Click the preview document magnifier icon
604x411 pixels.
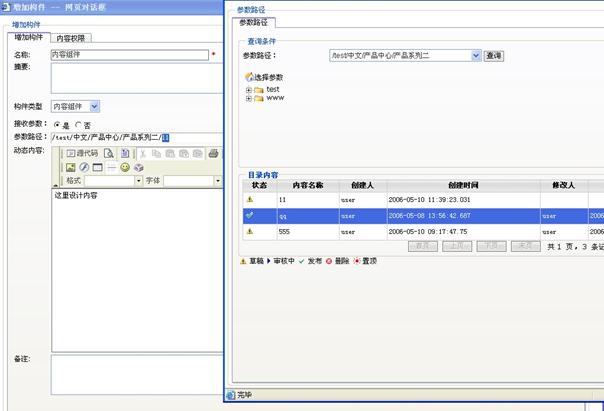coord(109,153)
